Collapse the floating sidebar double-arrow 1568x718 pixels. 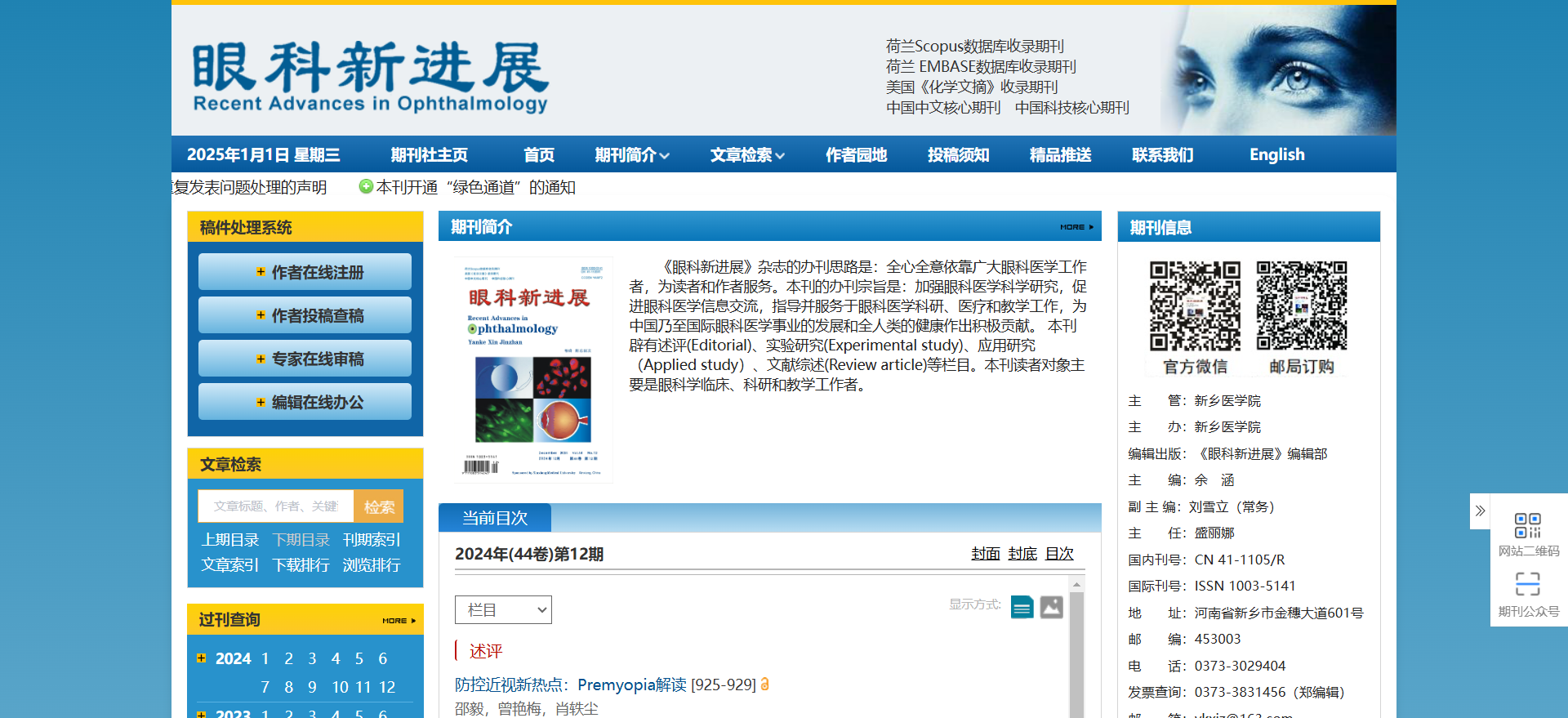(1480, 511)
